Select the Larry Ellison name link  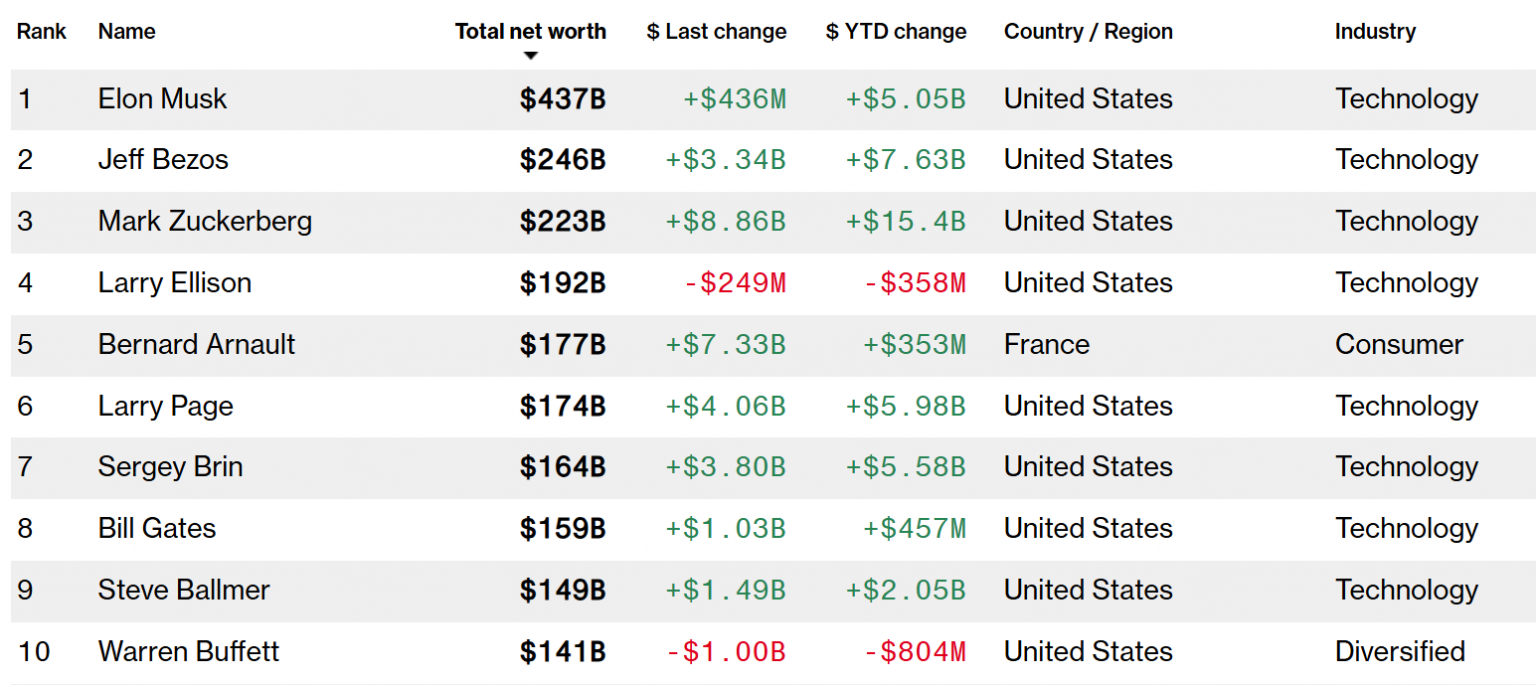(175, 283)
